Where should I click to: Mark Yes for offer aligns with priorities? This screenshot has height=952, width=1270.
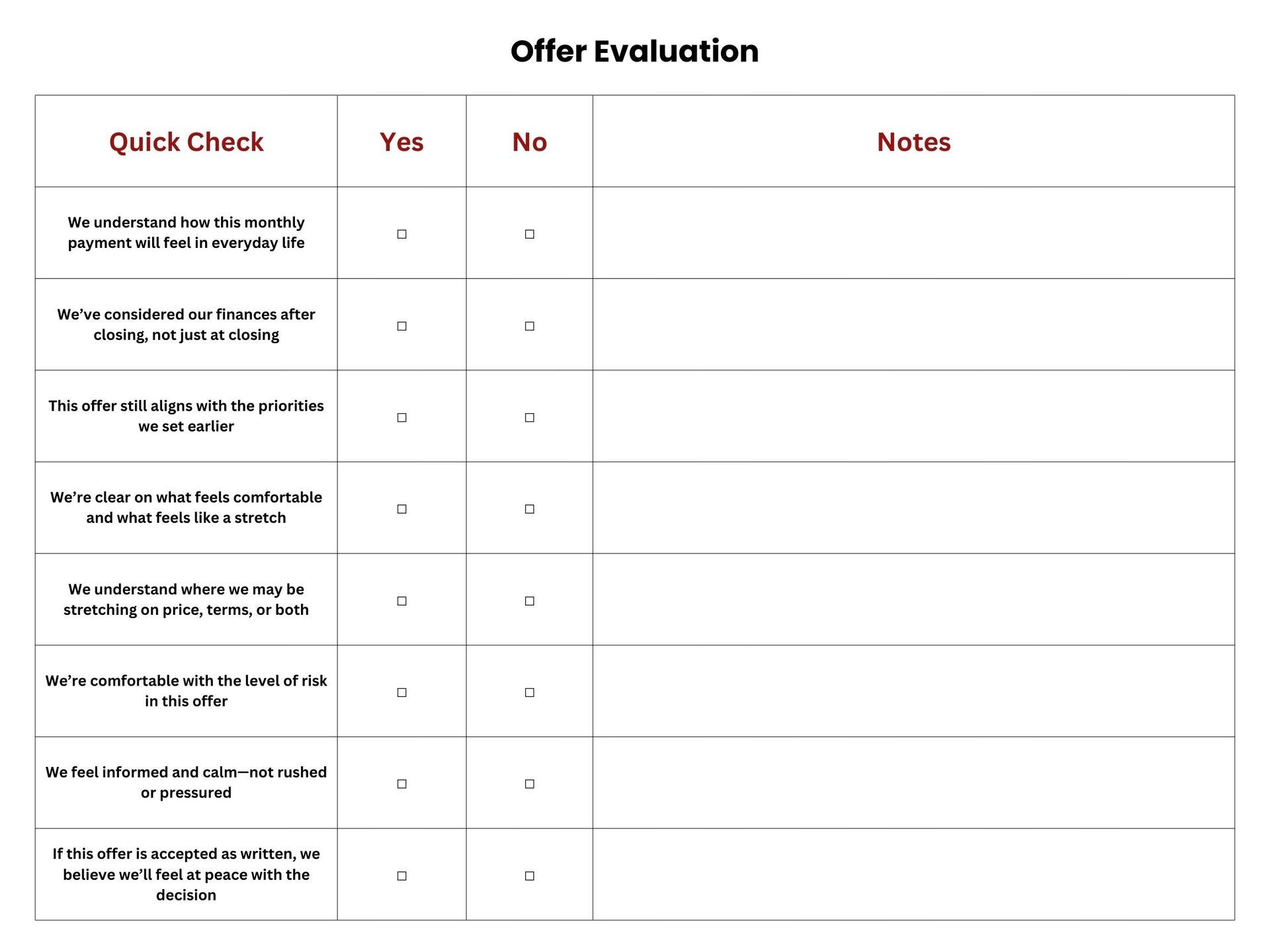click(402, 417)
